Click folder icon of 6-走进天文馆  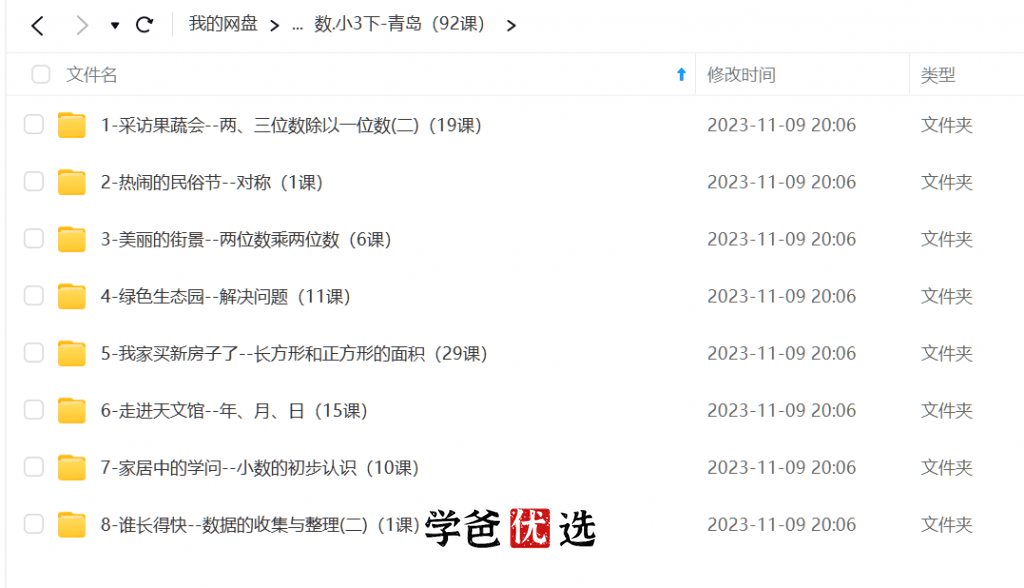point(72,410)
